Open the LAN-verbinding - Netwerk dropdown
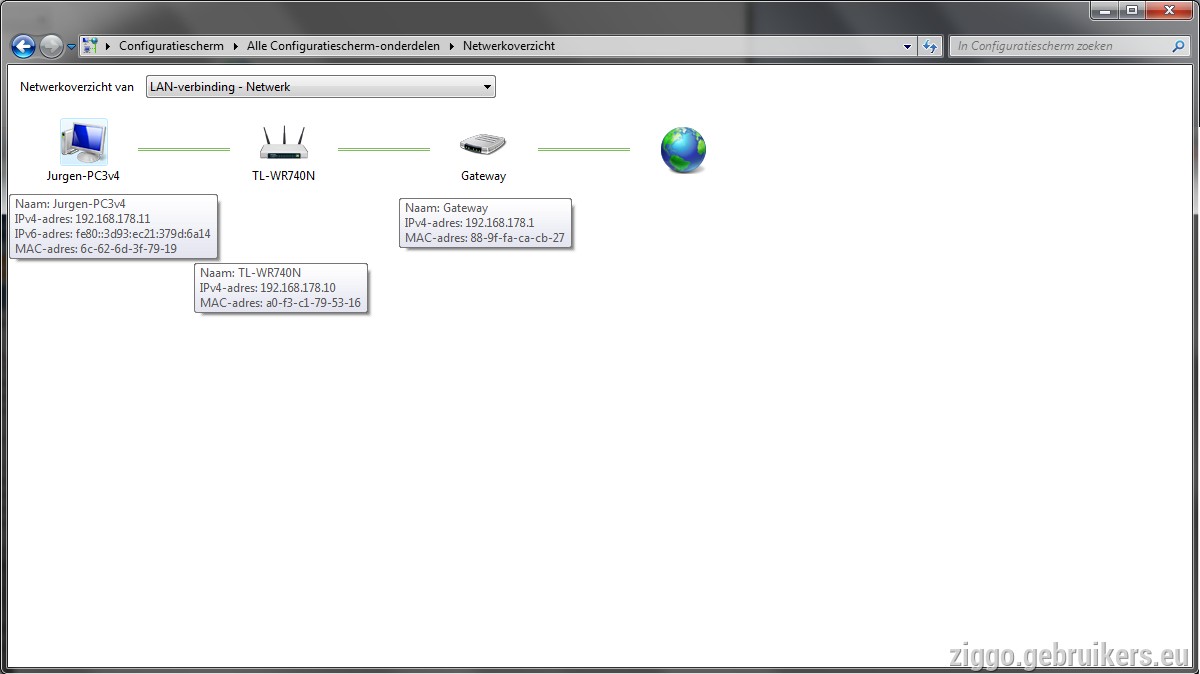The width and height of the screenshot is (1200, 674). coord(320,87)
